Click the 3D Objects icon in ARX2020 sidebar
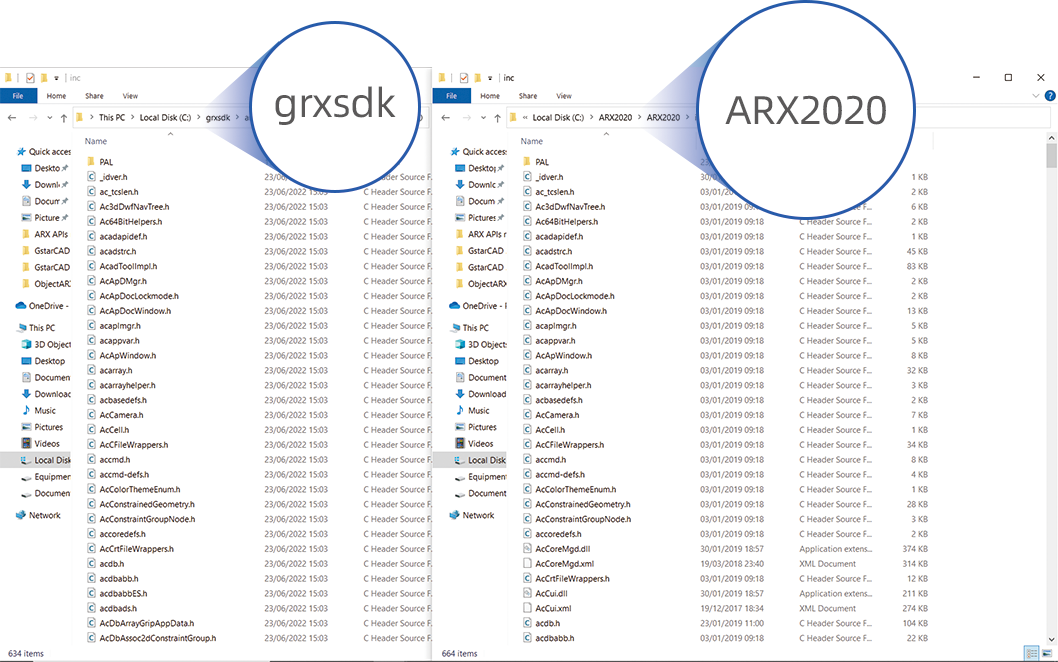The width and height of the screenshot is (1058, 662). 460,344
